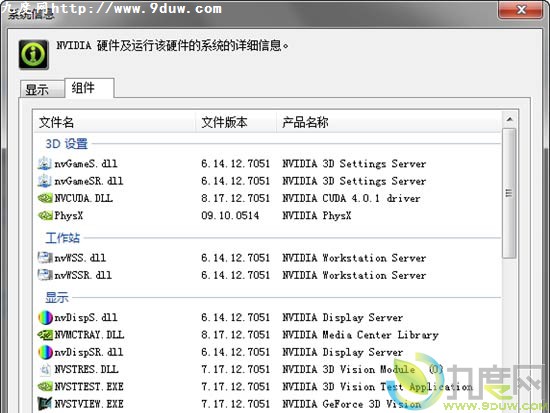Select the PhysX file name
The image size is (550, 413).
coord(69,215)
